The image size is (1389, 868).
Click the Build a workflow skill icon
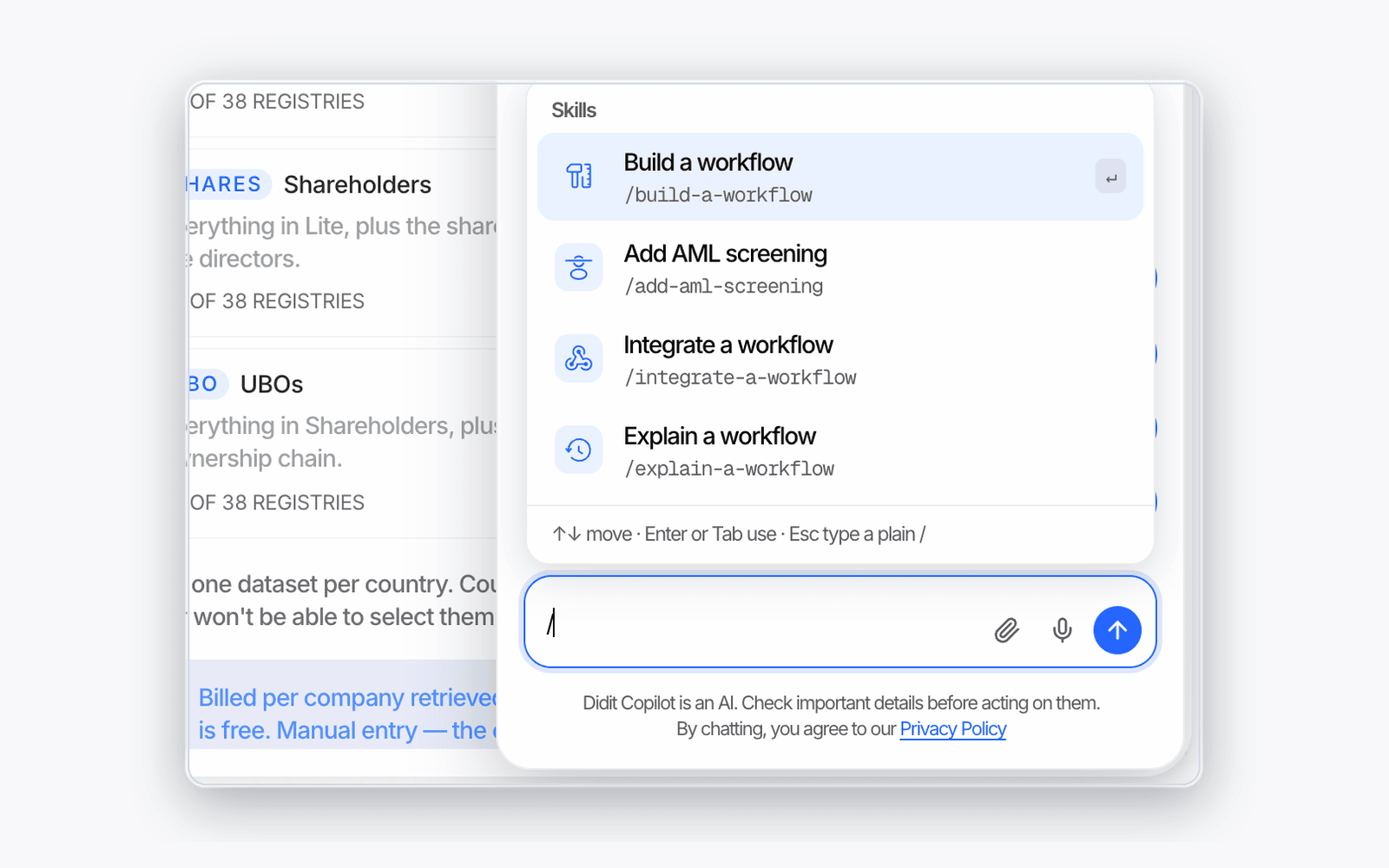point(579,176)
